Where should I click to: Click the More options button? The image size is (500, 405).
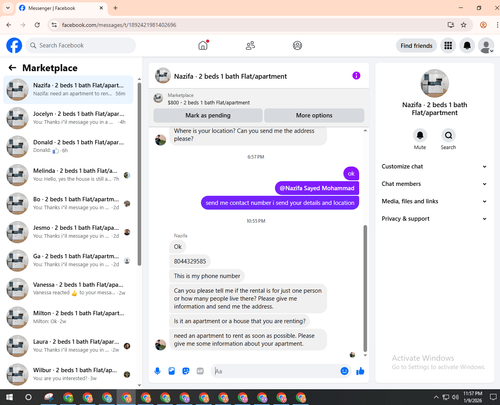click(x=314, y=115)
